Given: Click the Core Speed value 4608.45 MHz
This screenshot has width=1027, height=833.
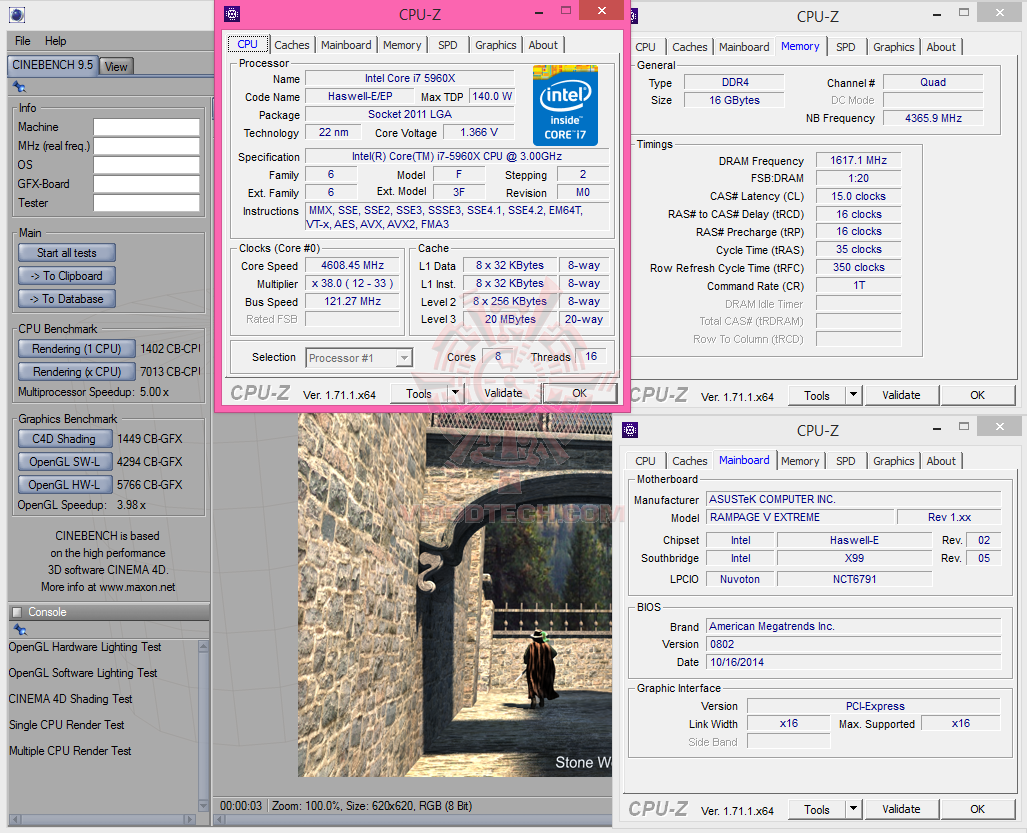Looking at the screenshot, I should point(352,265).
